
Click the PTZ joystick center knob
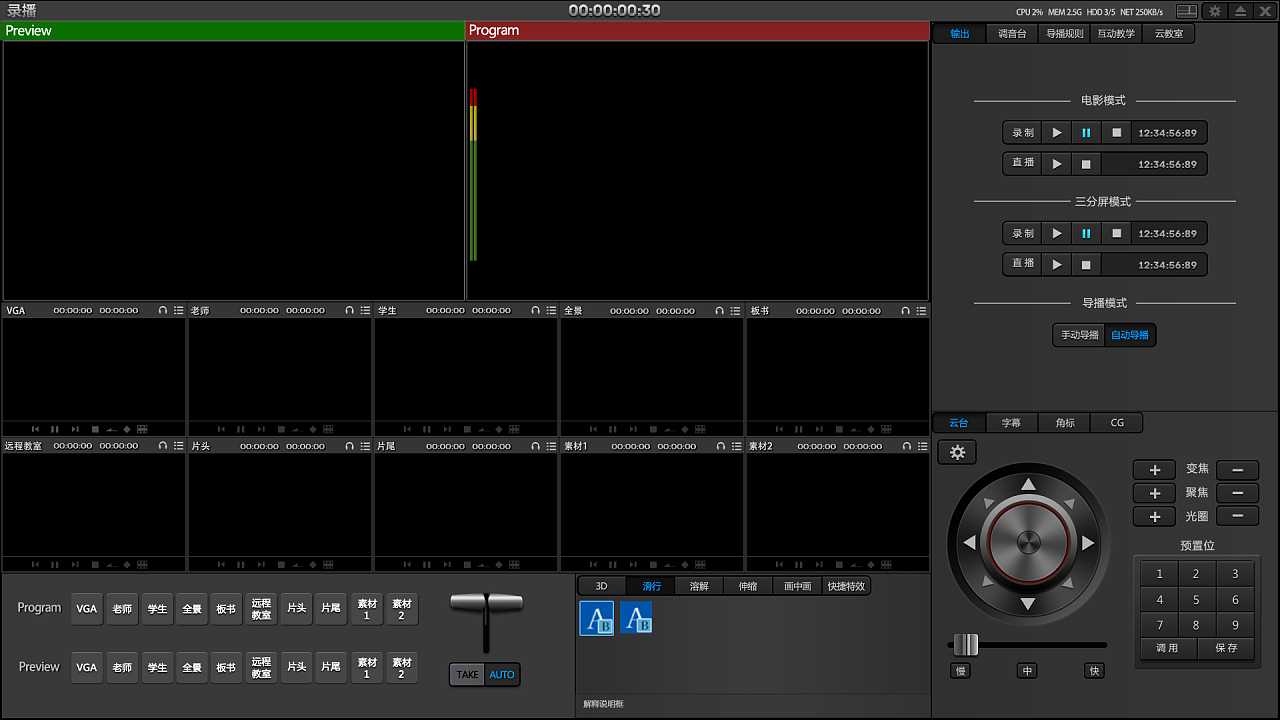1028,543
